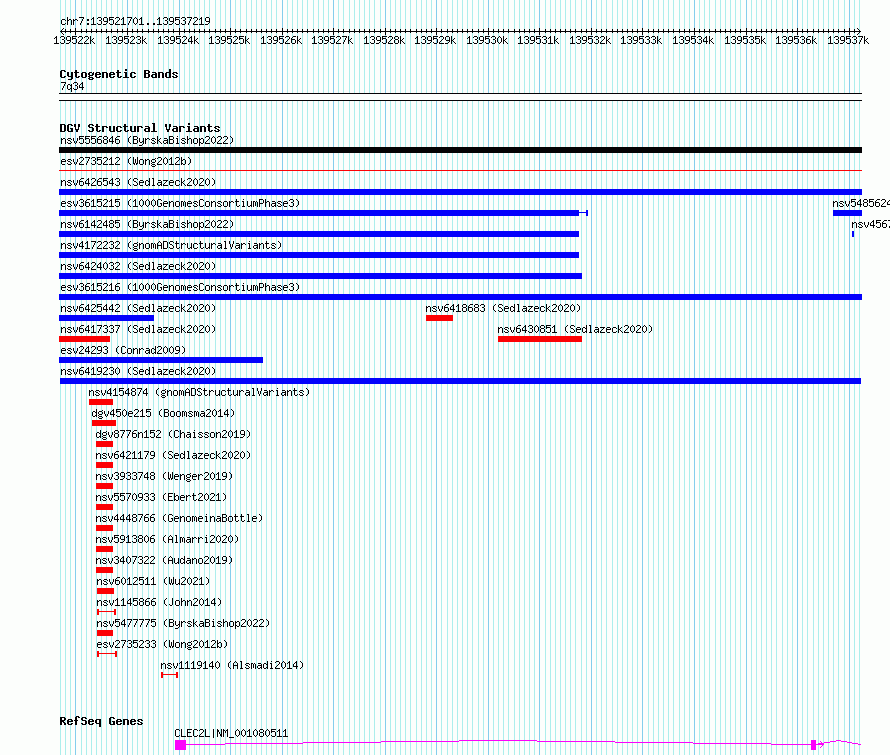Open nsv6421179 (Sedlazeck2020) variant
This screenshot has width=890, height=755.
pos(173,455)
